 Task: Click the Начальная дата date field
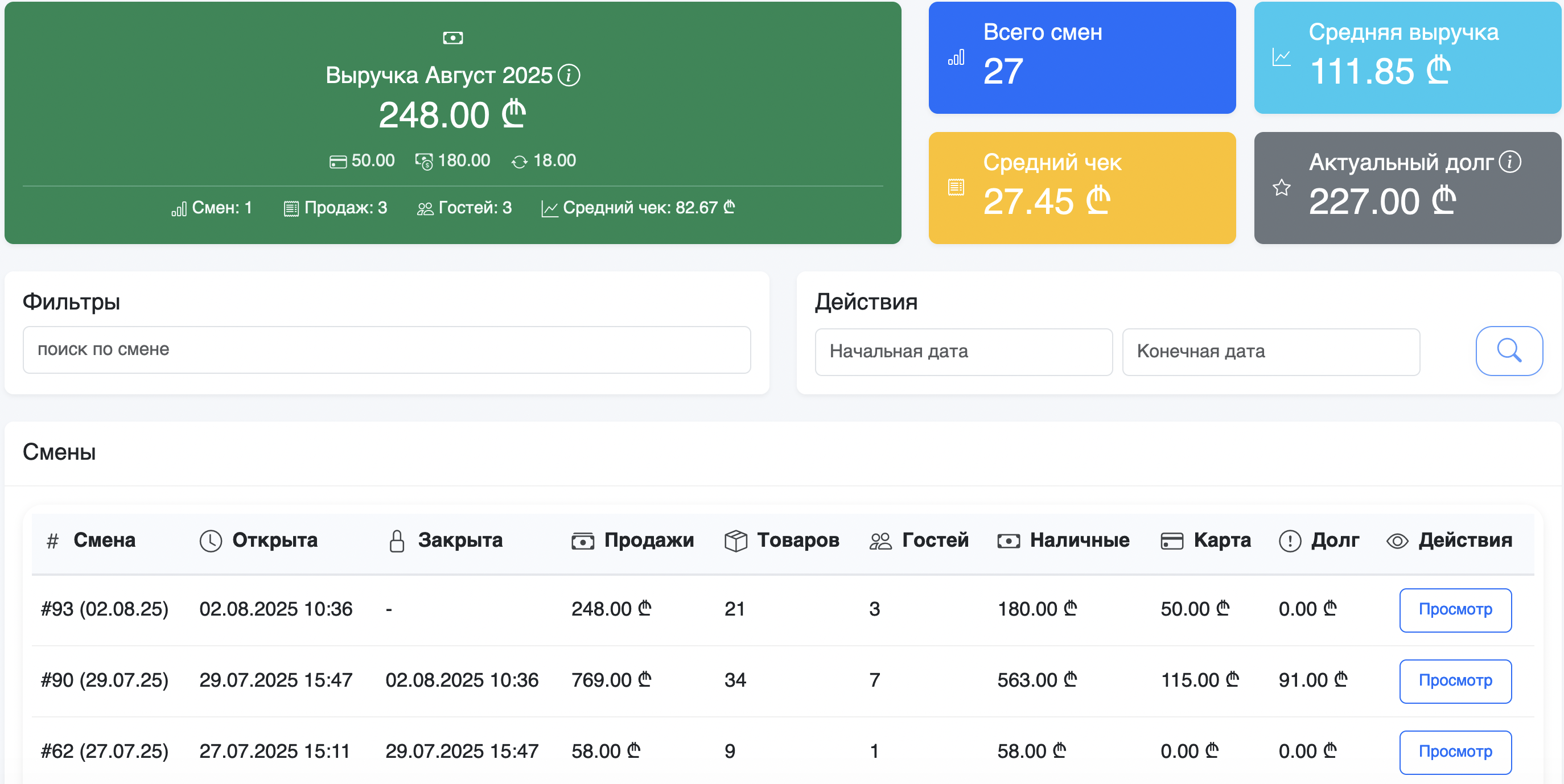coord(963,352)
